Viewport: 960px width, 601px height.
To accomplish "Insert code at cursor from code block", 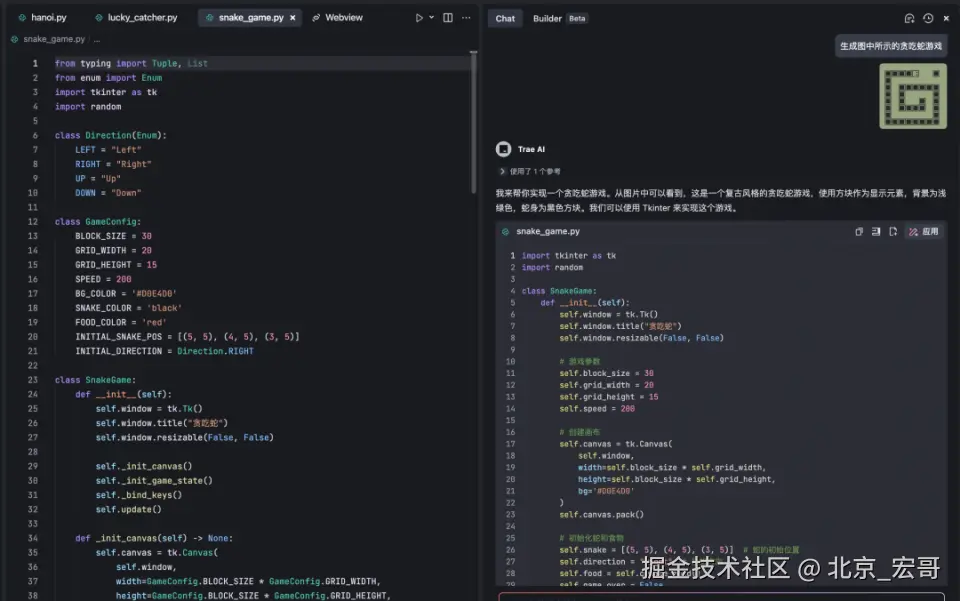I will click(876, 231).
